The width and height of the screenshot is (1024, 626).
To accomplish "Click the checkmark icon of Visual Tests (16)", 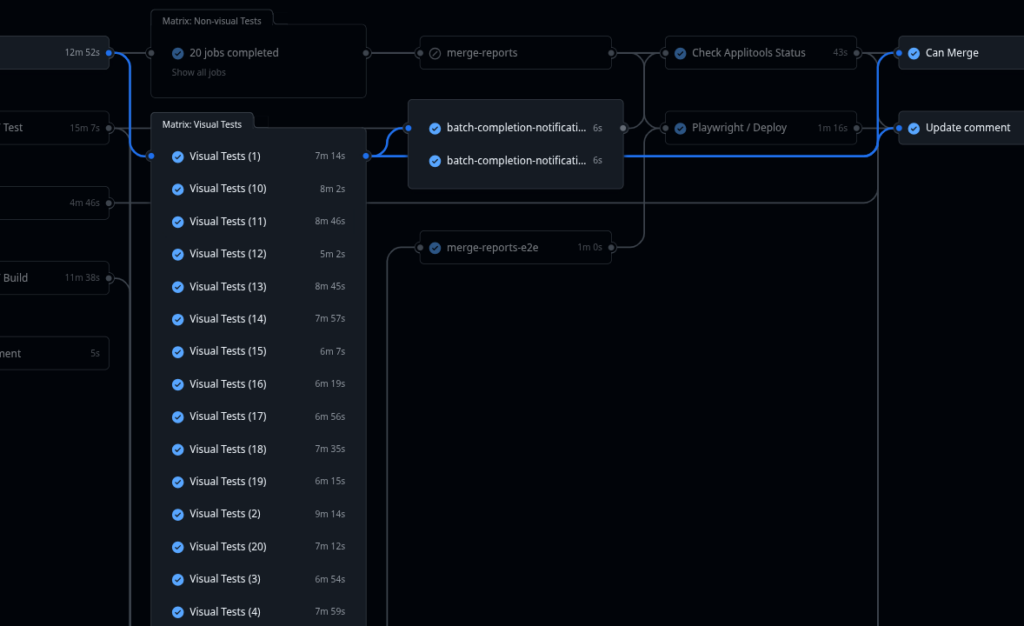I will pyautogui.click(x=178, y=384).
